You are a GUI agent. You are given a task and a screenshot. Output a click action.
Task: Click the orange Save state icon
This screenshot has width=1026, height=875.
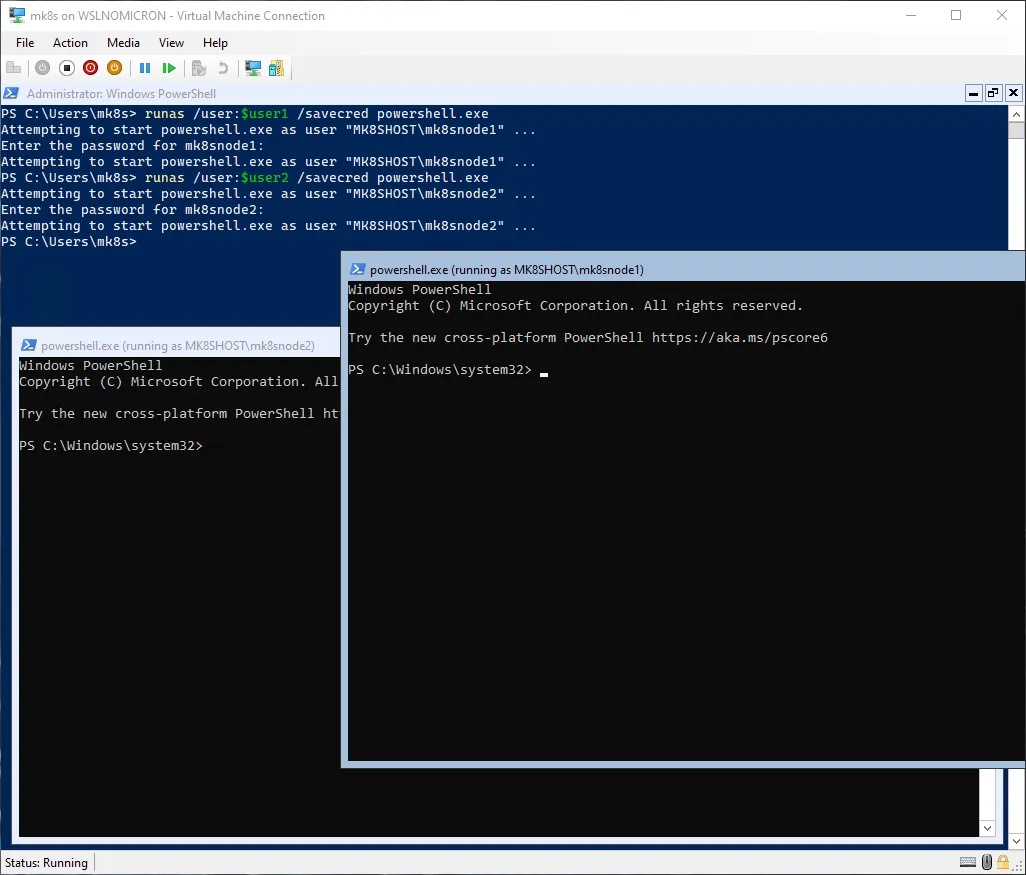(x=114, y=68)
